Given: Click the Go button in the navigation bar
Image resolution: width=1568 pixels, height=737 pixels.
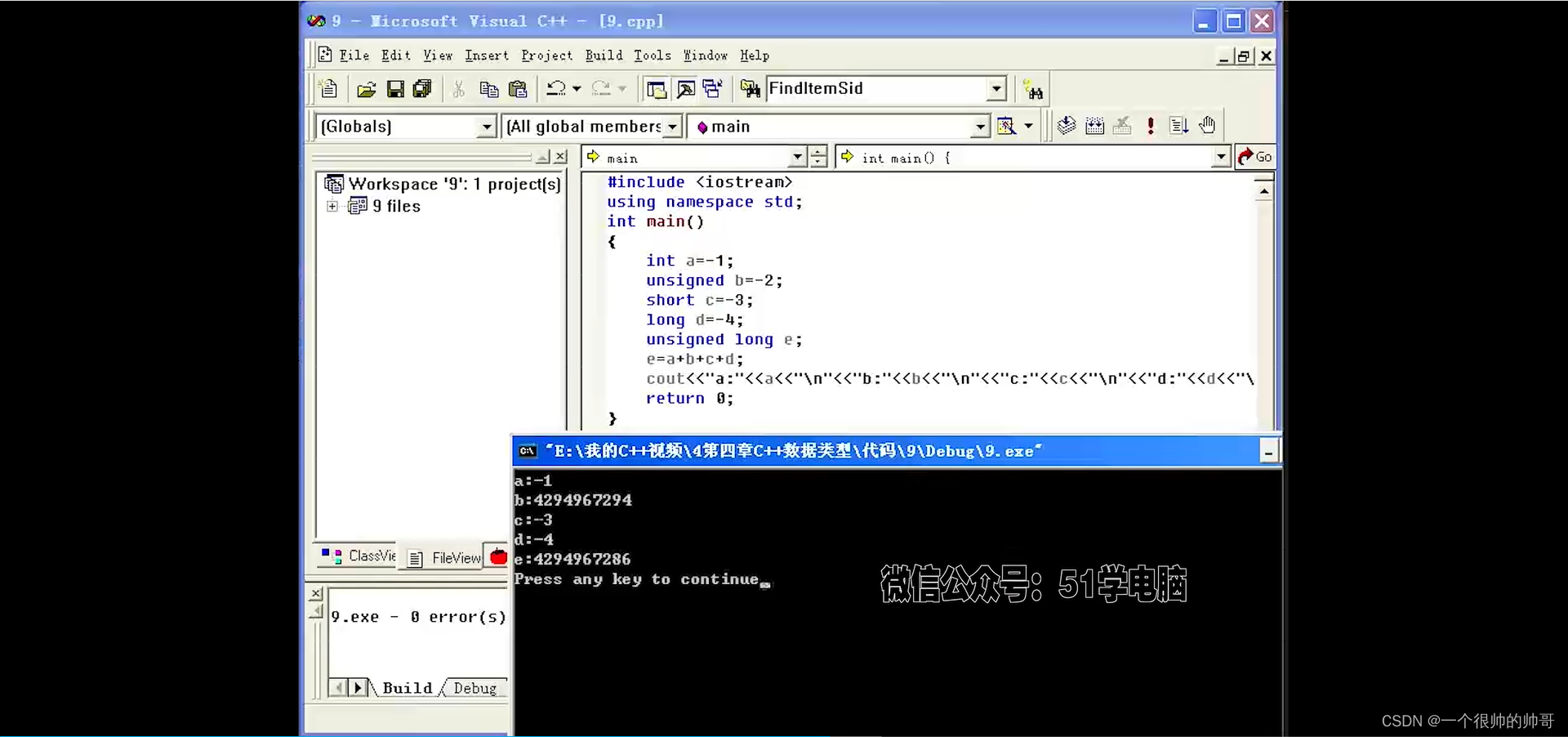Looking at the screenshot, I should pos(1255,157).
